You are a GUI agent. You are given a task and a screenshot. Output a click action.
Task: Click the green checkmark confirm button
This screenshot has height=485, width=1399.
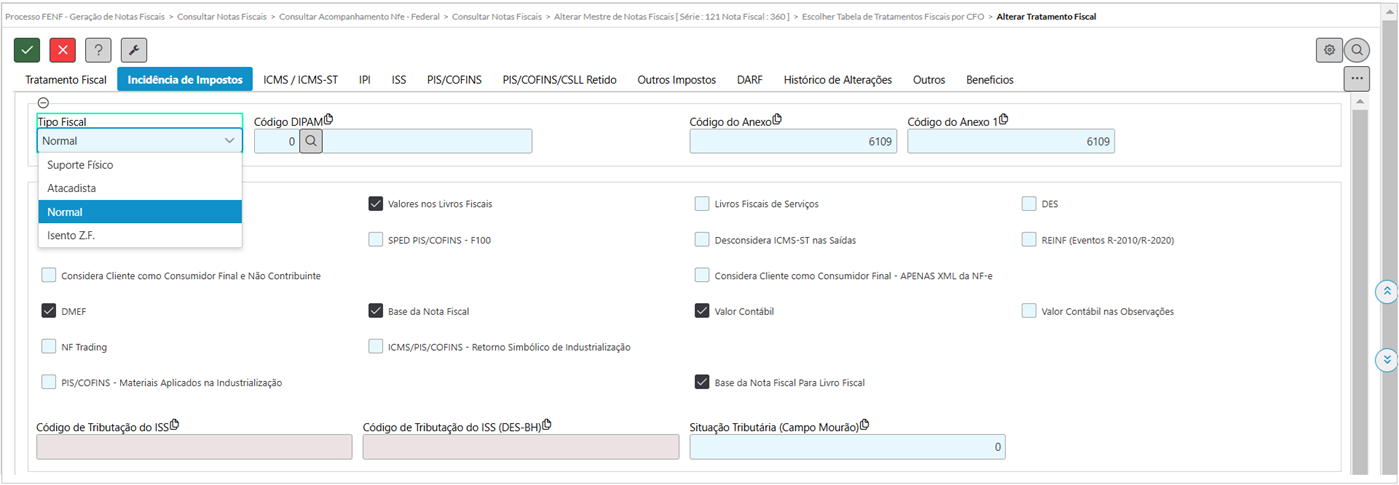(x=27, y=50)
